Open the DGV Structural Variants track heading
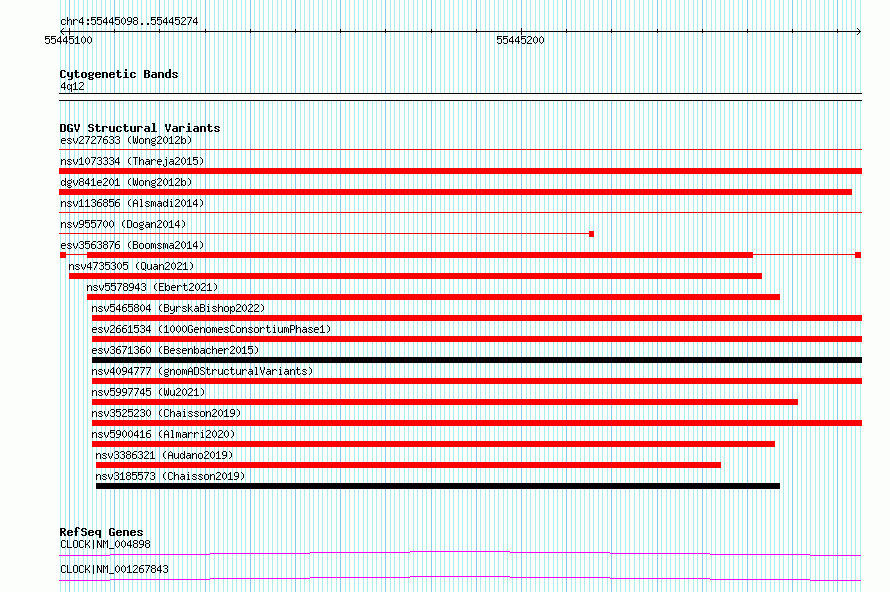 140,128
